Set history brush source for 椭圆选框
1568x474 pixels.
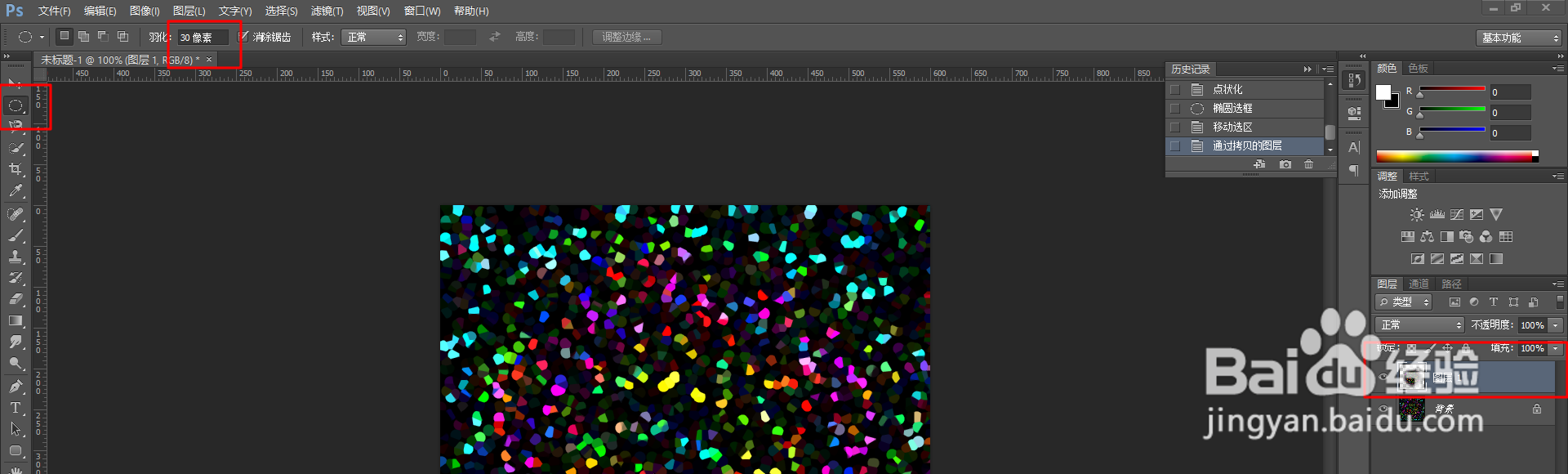(1175, 108)
